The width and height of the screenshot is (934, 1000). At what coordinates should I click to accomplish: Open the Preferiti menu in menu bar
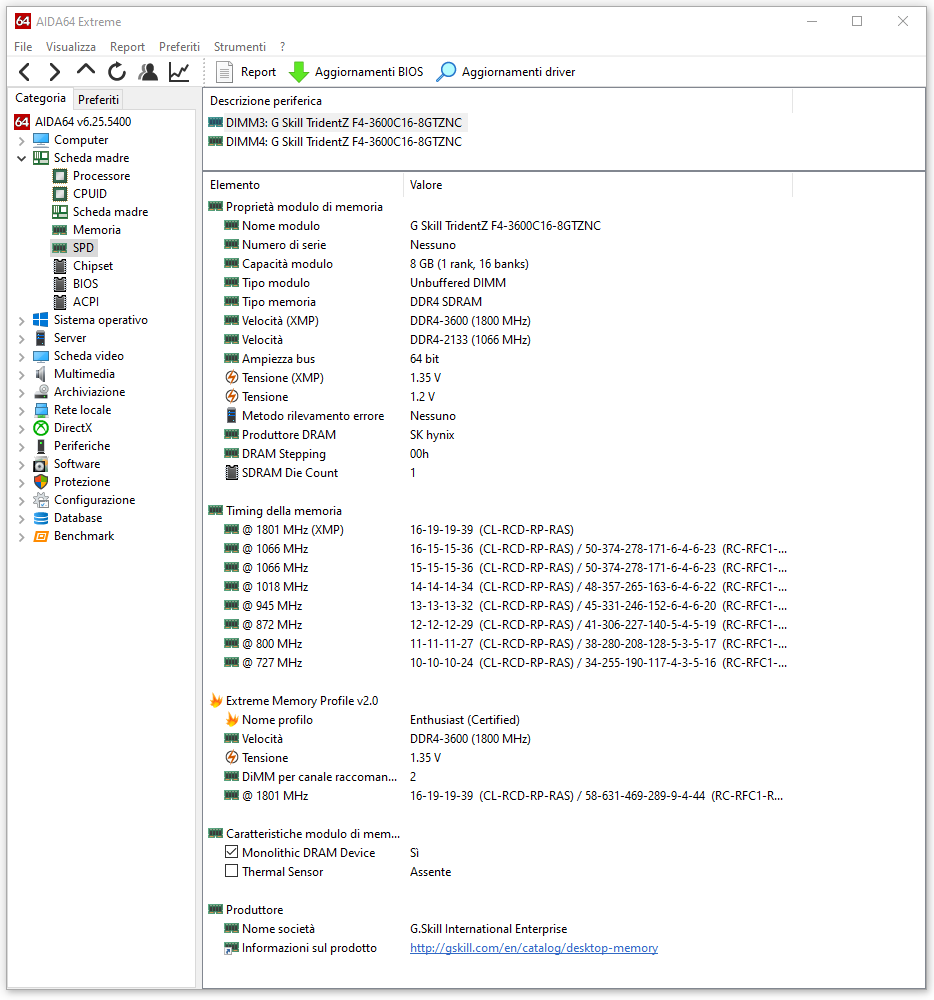(x=179, y=47)
